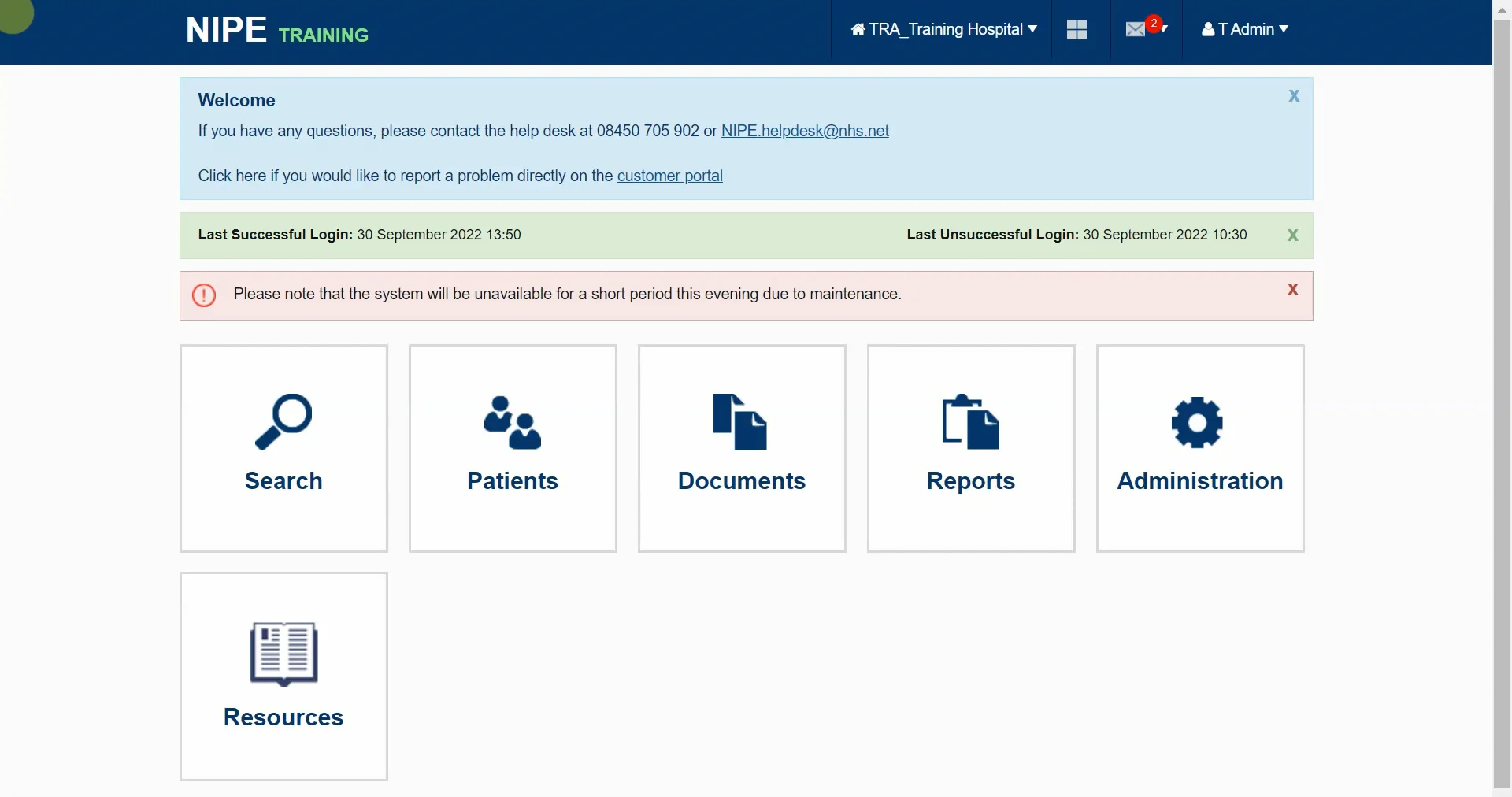Viewport: 1512px width, 797px height.
Task: Dismiss the login history bar
Action: coord(1292,235)
